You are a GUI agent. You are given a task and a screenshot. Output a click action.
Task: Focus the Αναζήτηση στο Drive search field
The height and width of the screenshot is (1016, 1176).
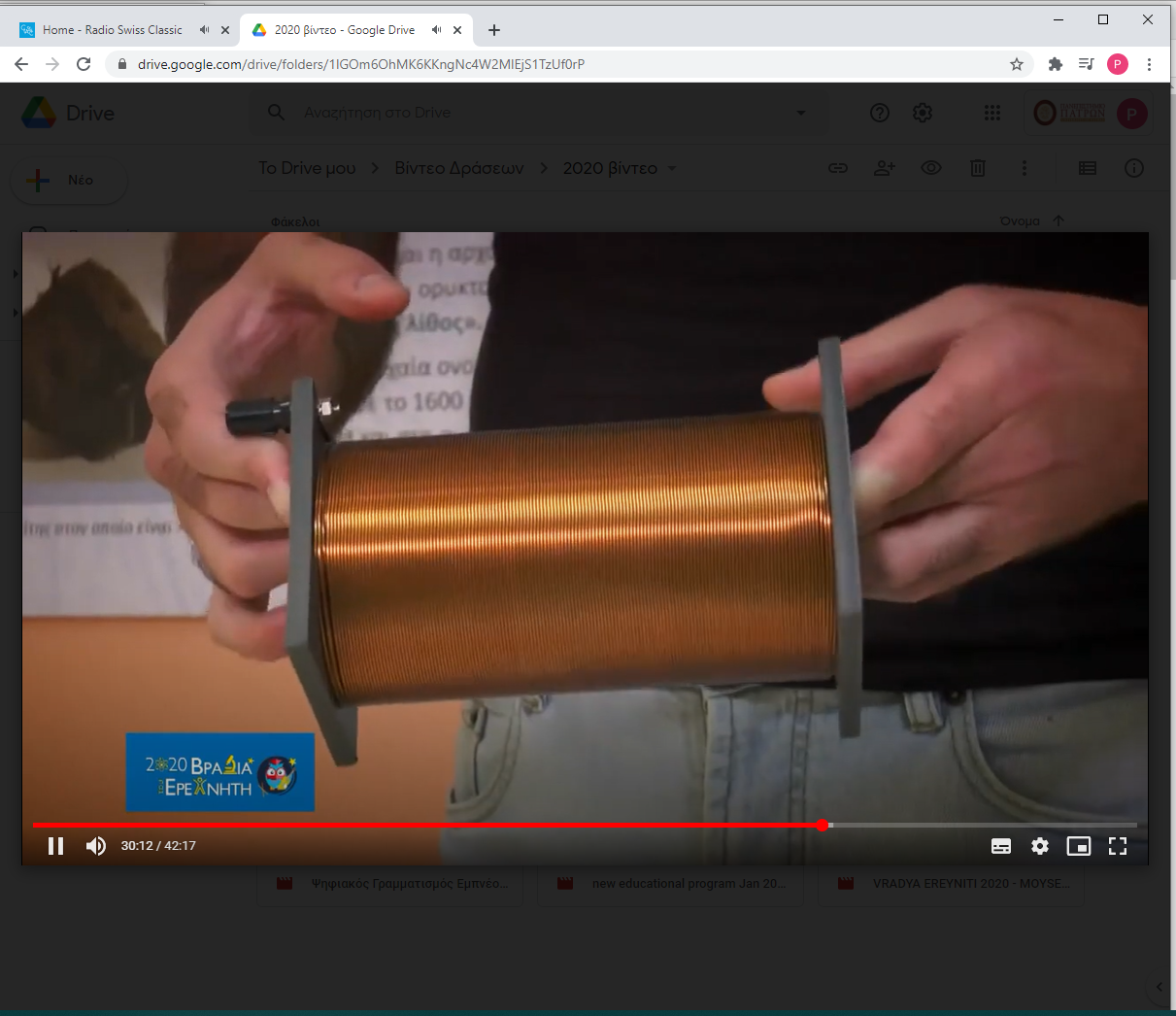click(539, 113)
